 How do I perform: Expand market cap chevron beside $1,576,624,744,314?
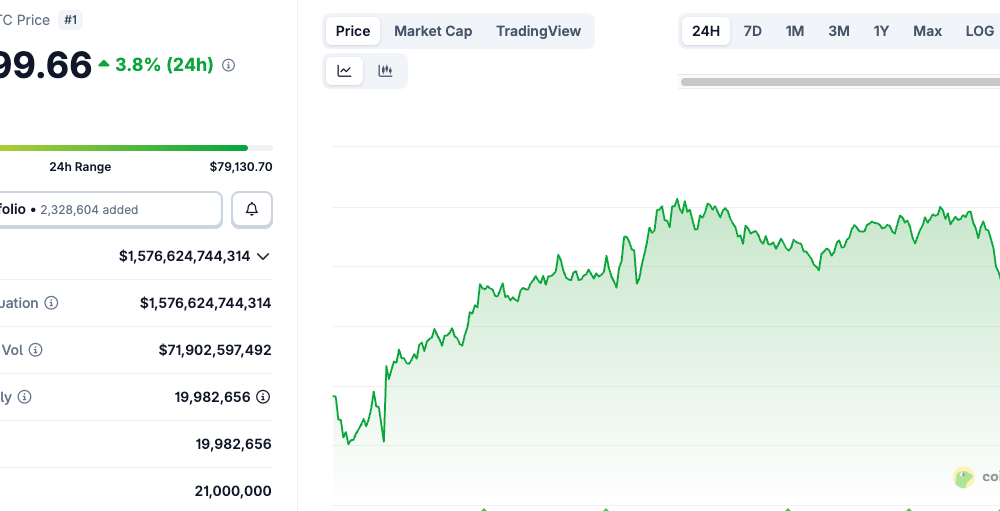coord(263,256)
